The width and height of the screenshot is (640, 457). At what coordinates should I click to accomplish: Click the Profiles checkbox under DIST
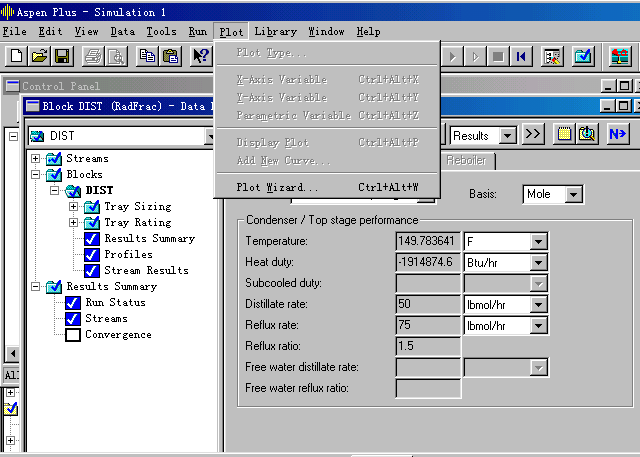92,255
